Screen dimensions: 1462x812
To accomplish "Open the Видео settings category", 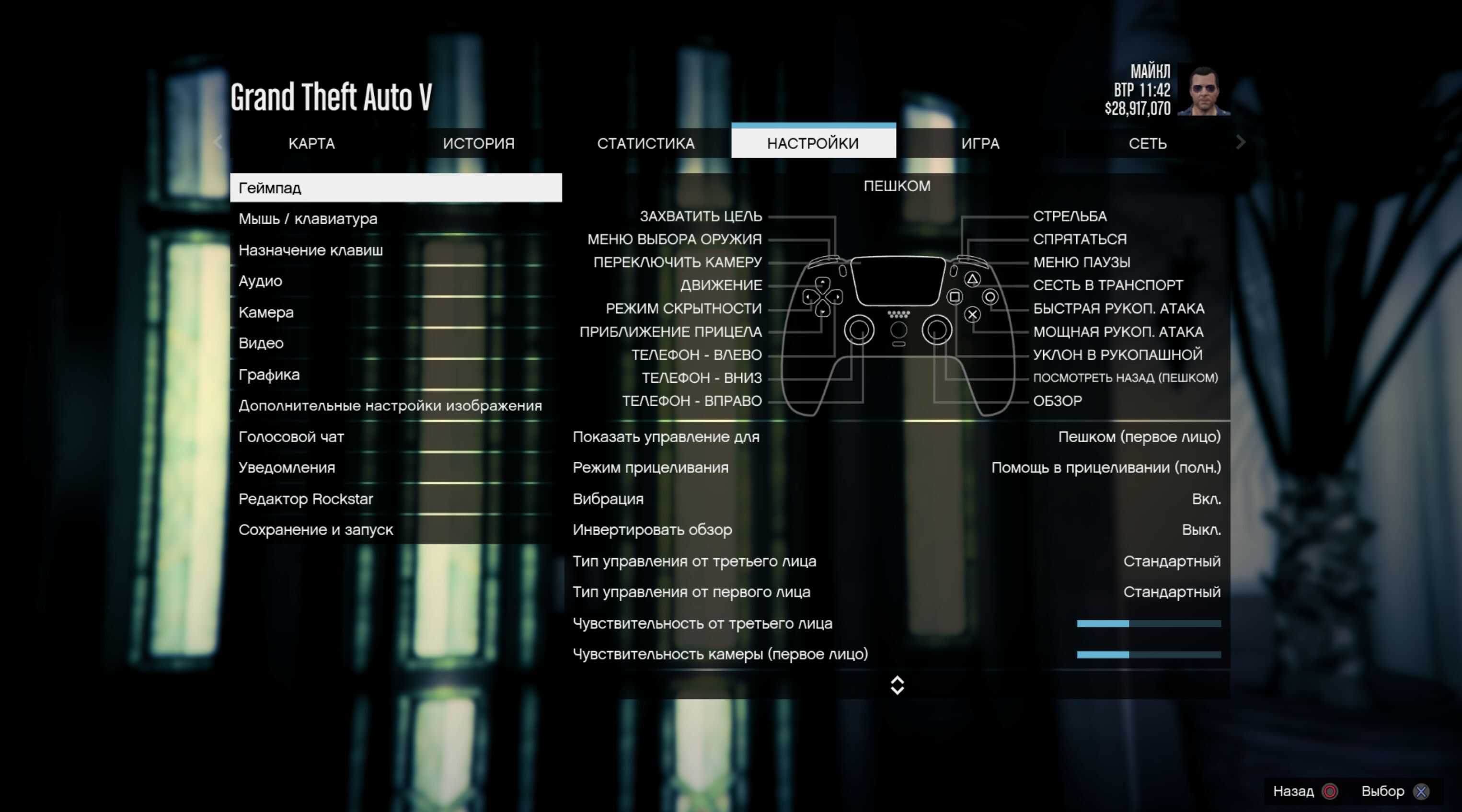I will 396,343.
